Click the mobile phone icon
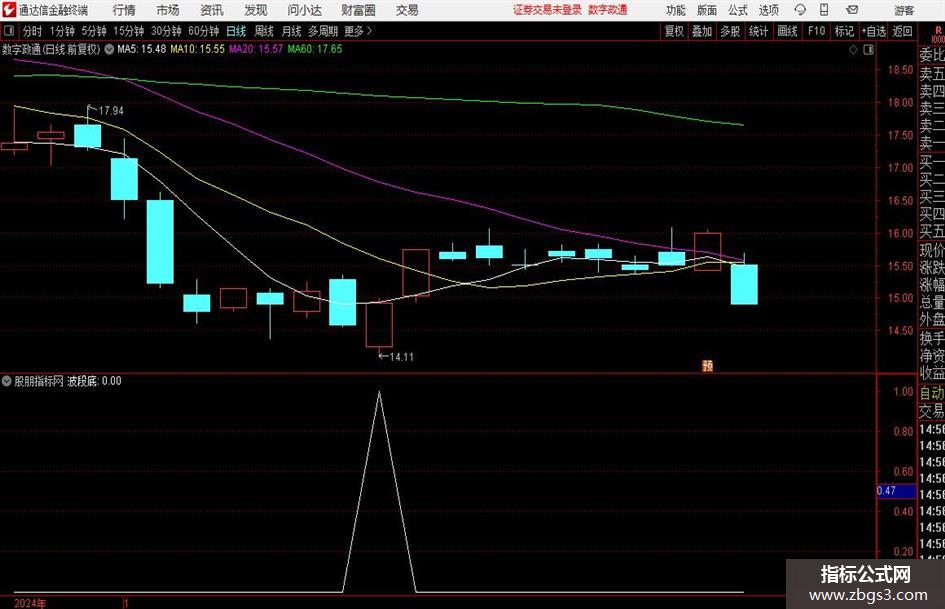The width and height of the screenshot is (945, 609). (x=824, y=10)
